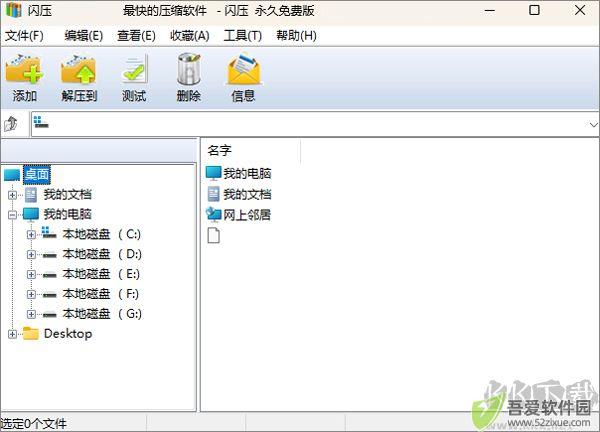Go up one folder level arrow icon
The height and width of the screenshot is (432, 600).
click(11, 124)
